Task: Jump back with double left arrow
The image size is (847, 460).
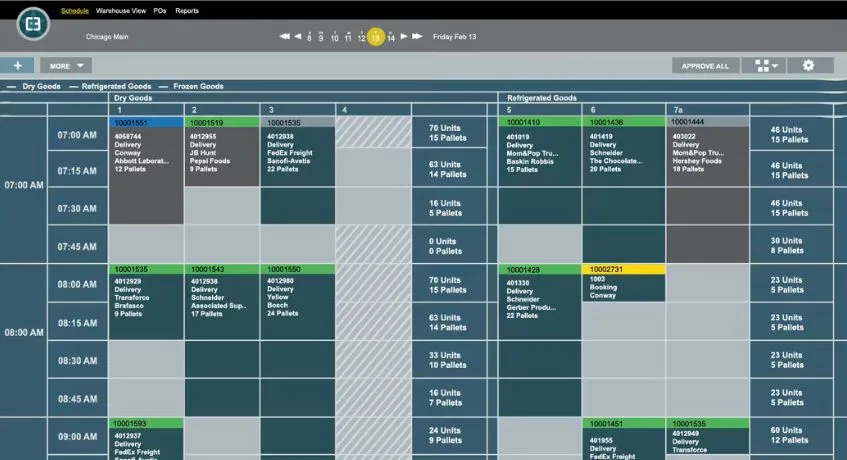Action: click(284, 36)
